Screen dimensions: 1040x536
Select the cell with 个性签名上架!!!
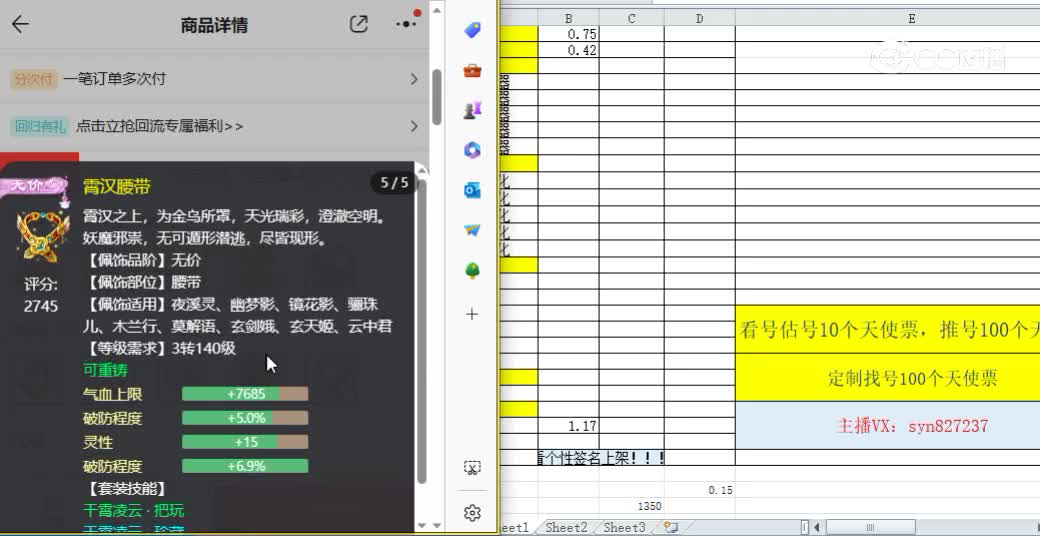[601, 457]
